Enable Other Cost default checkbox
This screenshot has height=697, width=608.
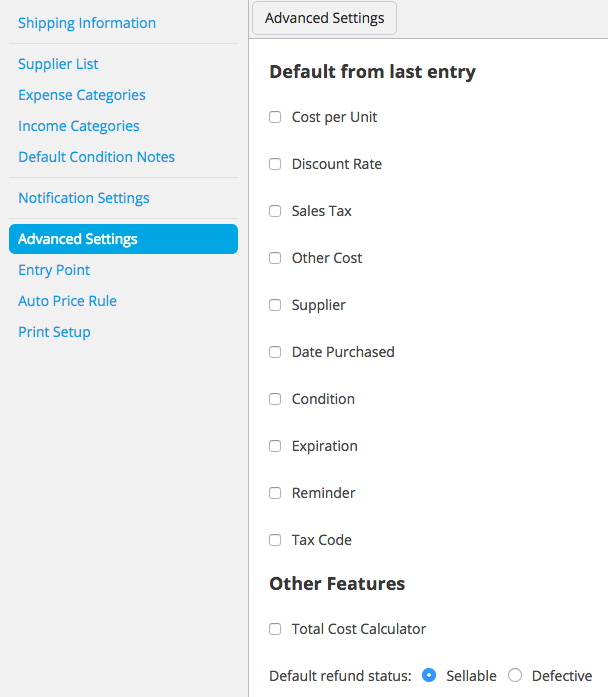click(275, 258)
